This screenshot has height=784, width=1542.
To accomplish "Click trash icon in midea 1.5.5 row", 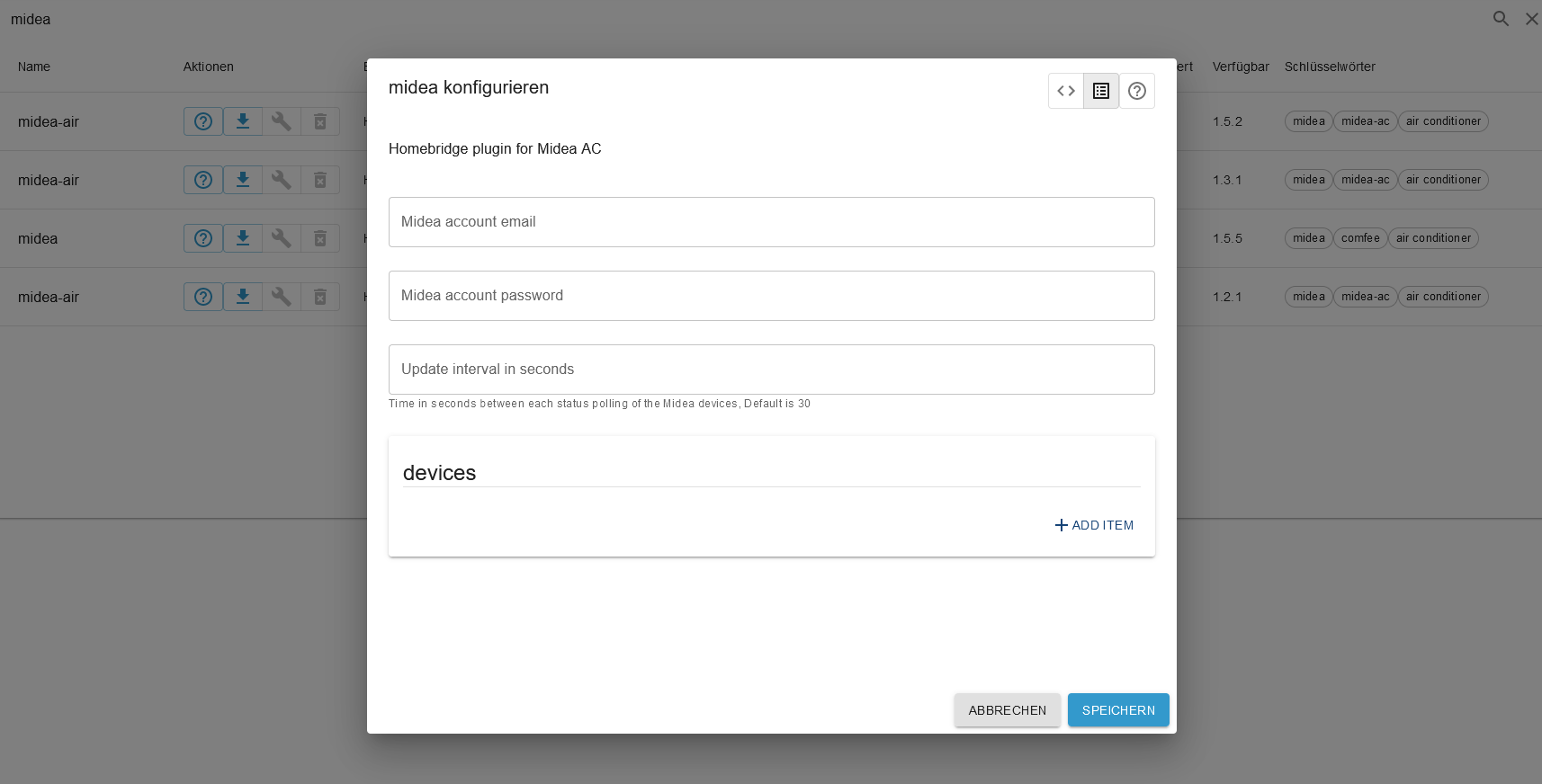I will [x=320, y=238].
